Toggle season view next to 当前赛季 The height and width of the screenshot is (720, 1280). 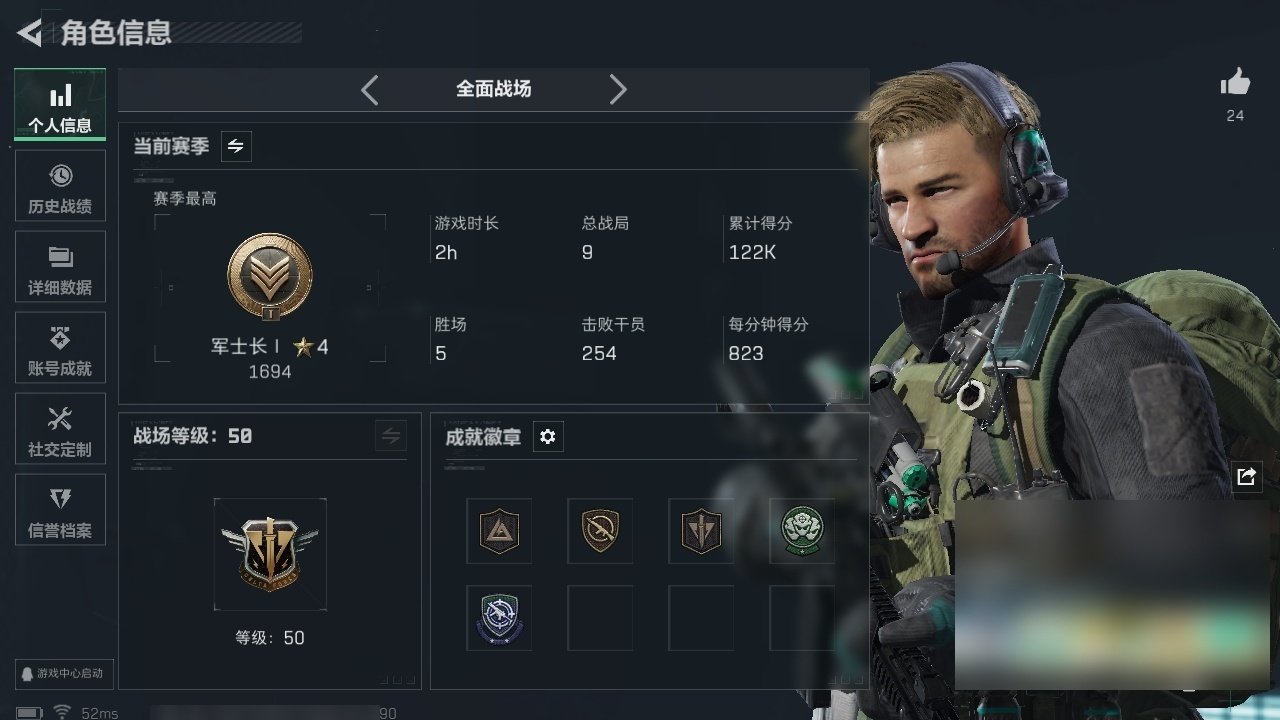(x=236, y=146)
